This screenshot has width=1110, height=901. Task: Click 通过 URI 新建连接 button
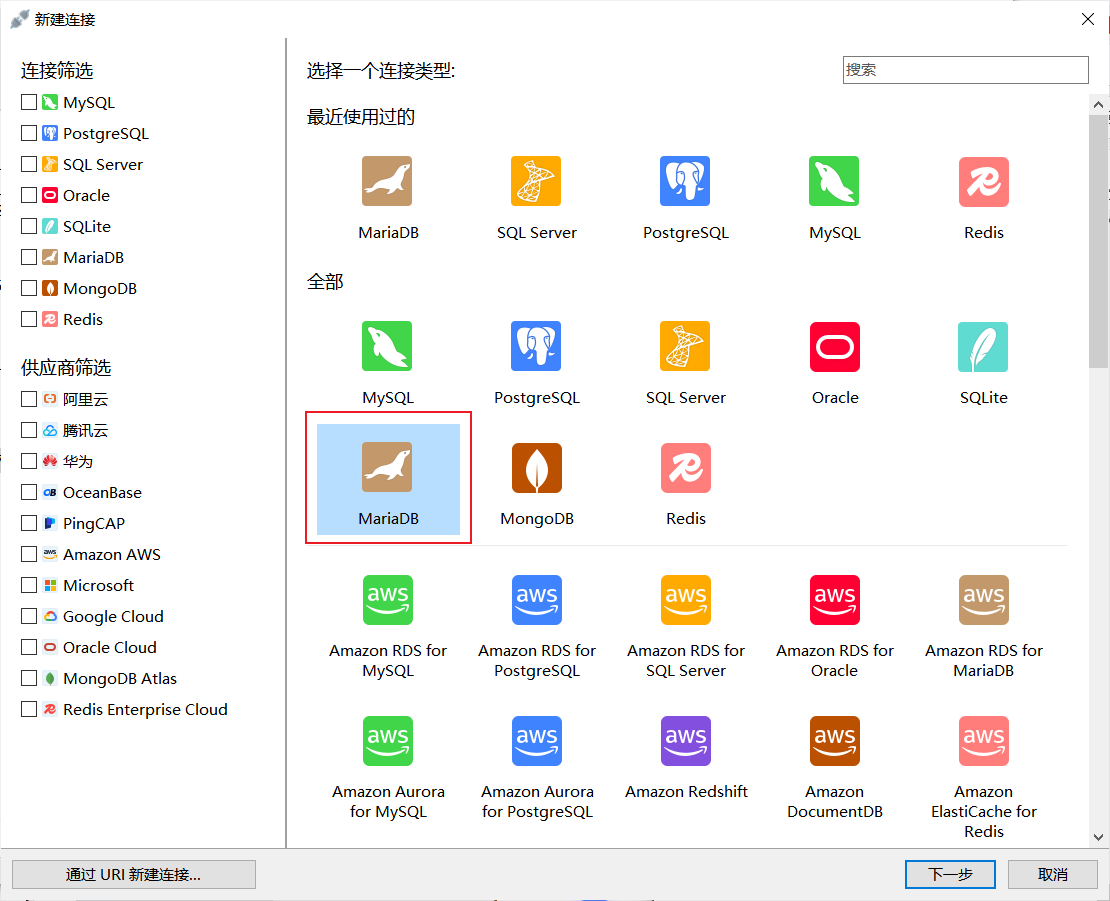[x=133, y=874]
